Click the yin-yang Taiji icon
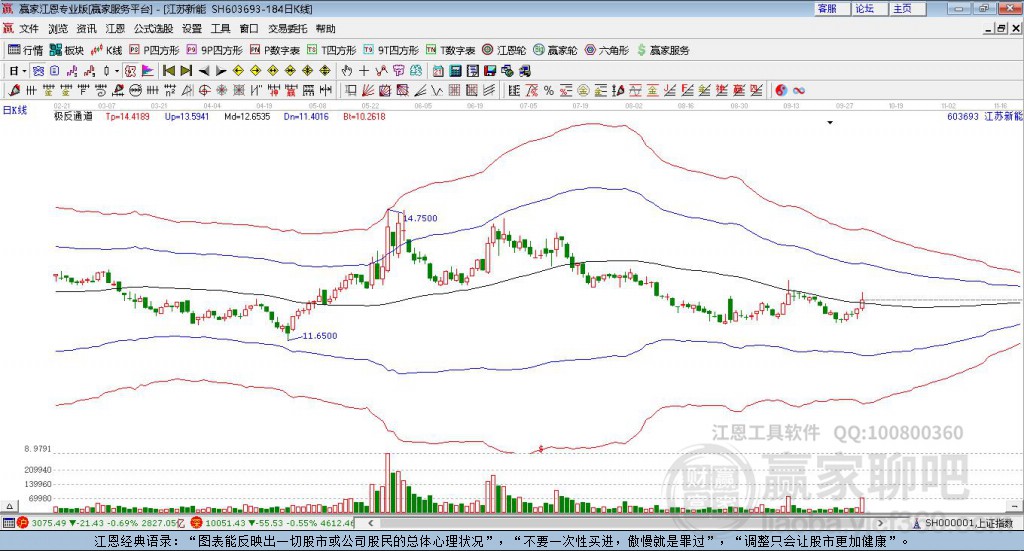1024x551 pixels. 781,90
